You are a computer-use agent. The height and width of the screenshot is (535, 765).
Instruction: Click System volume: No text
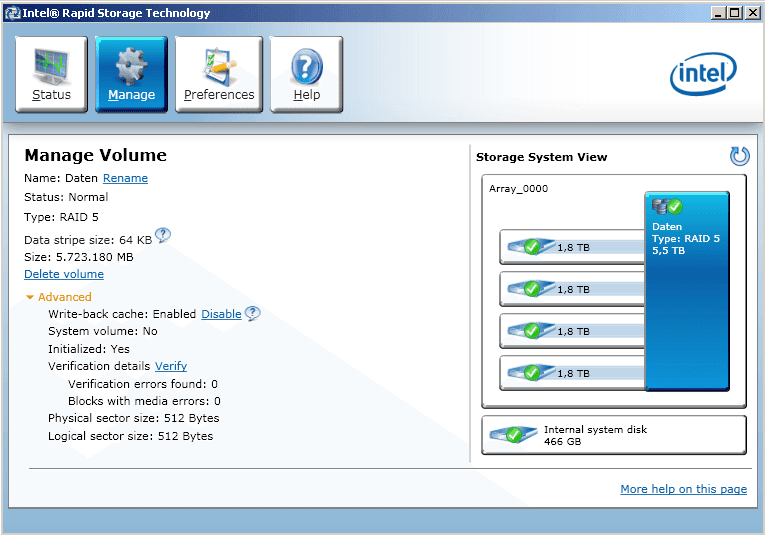point(102,332)
